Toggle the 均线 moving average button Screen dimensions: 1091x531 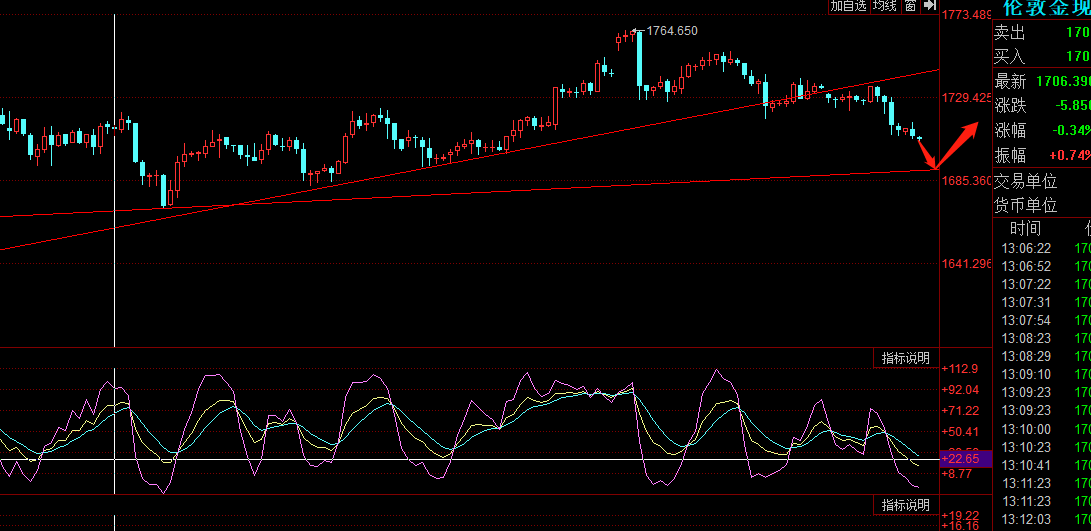[885, 6]
